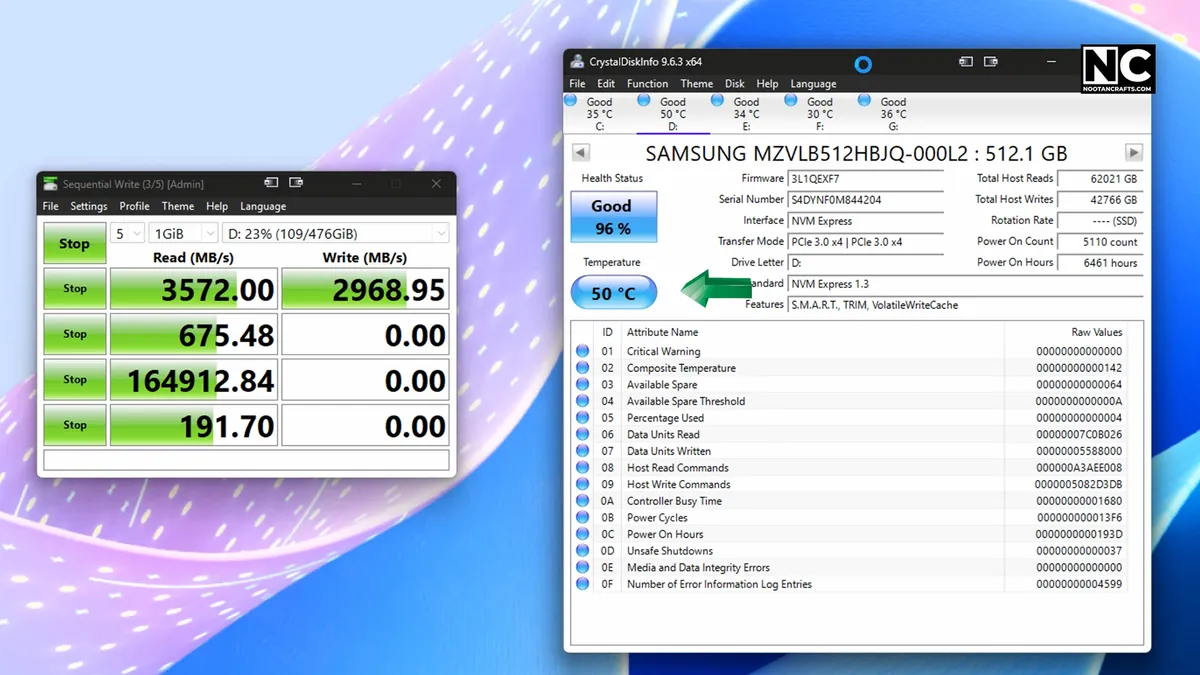
Task: Click the Serial Number field
Action: click(x=866, y=200)
